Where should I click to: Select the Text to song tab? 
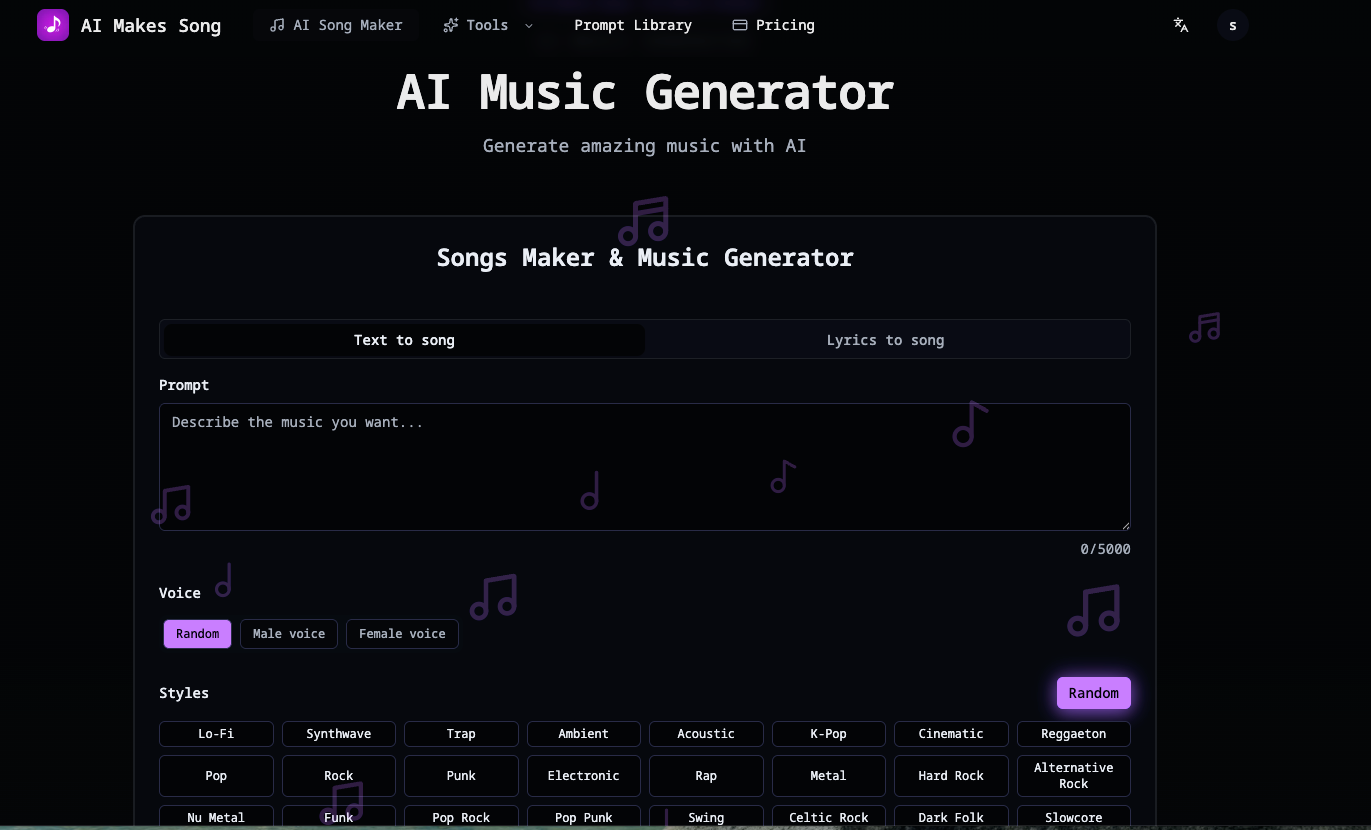coord(403,339)
